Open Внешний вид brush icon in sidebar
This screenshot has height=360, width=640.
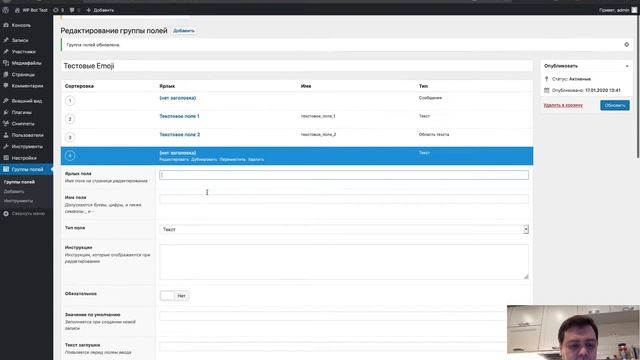click(x=6, y=100)
